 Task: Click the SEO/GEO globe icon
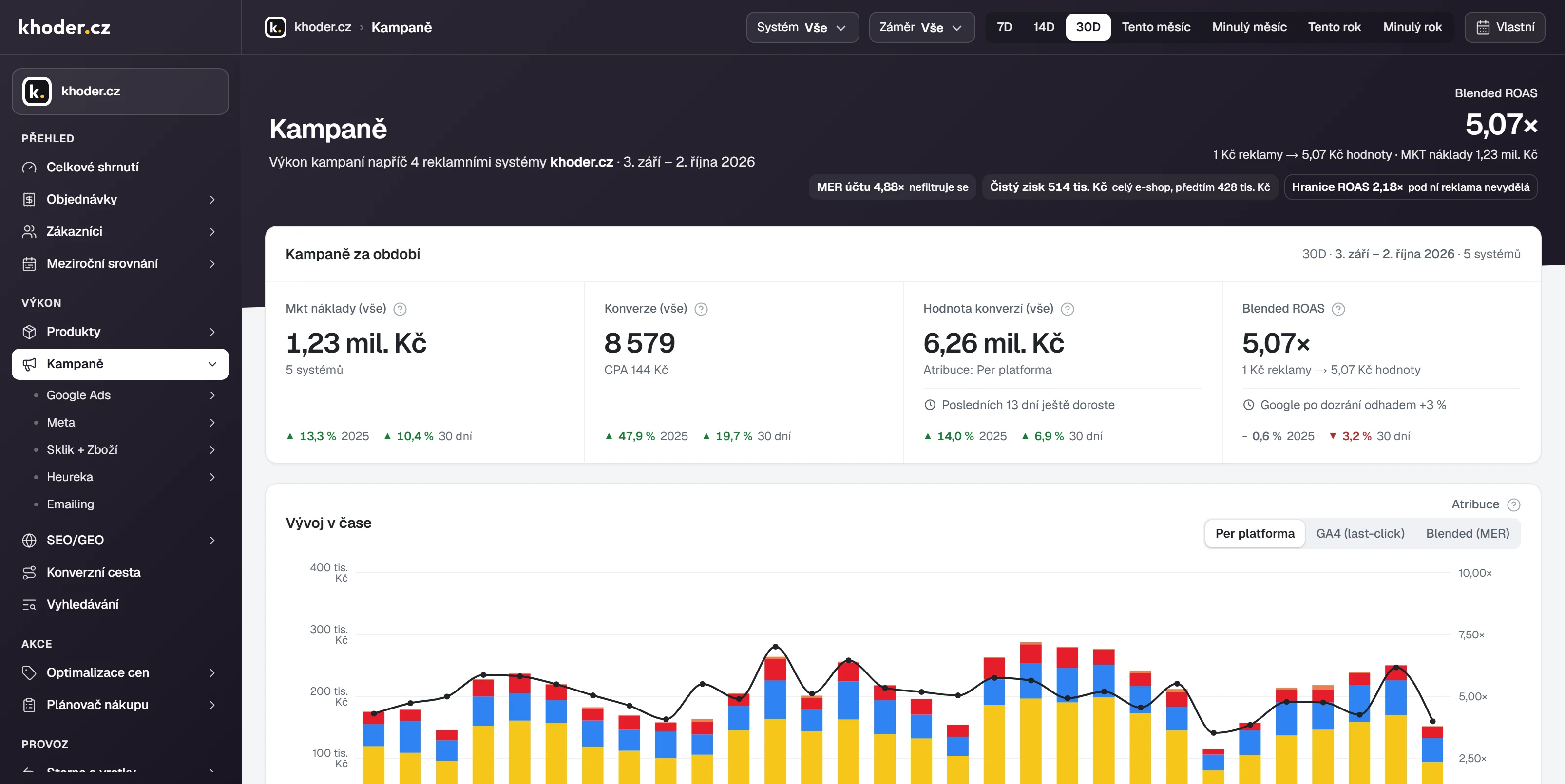(29, 540)
